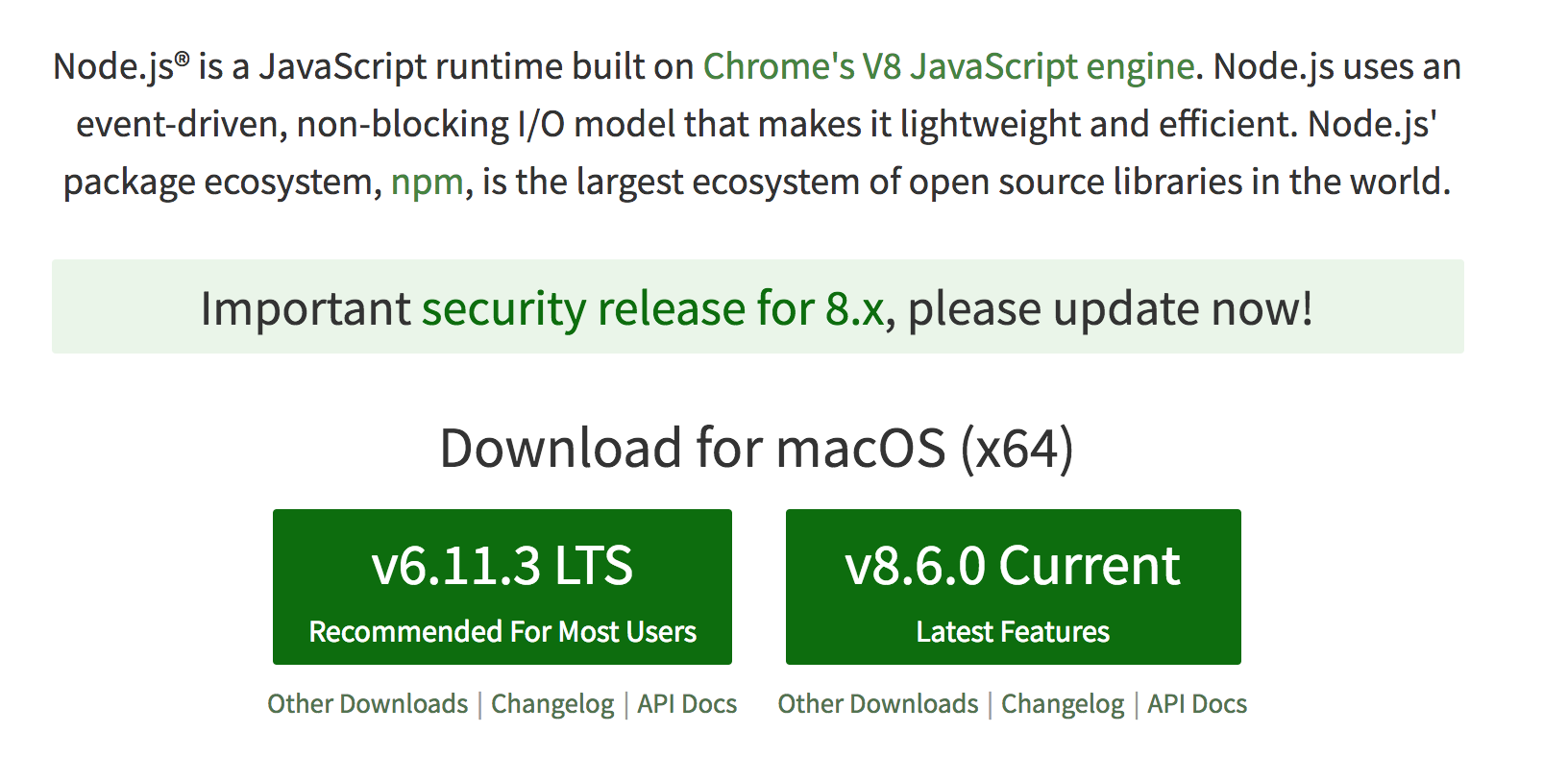Click the word Important in the banner
Screen dimensions: 1568x757
point(306,308)
